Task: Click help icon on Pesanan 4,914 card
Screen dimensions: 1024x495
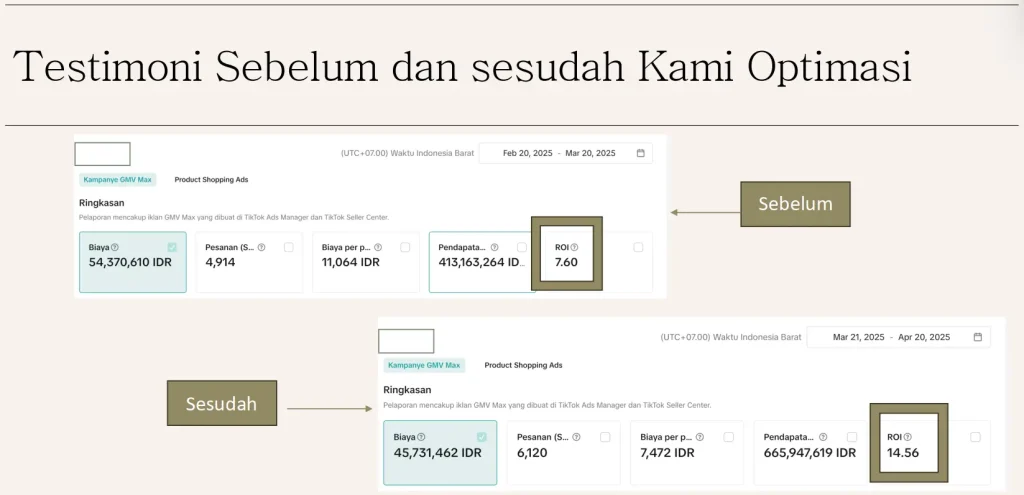Action: [x=261, y=247]
